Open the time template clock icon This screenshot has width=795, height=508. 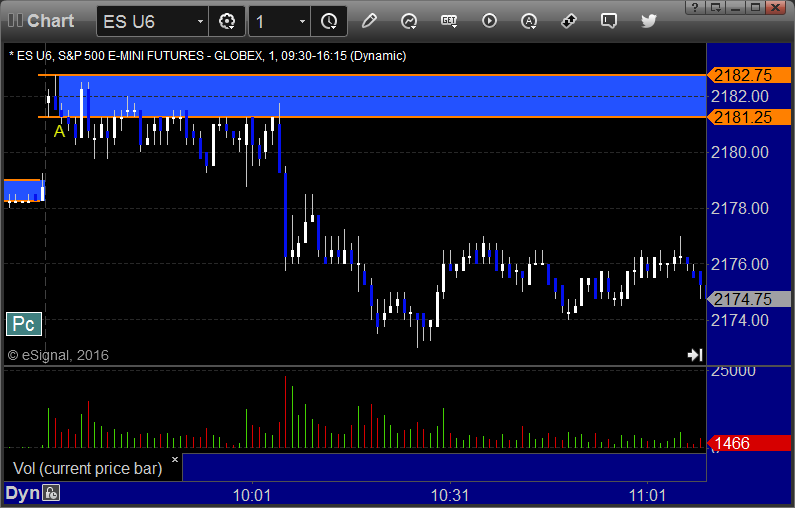pos(329,21)
